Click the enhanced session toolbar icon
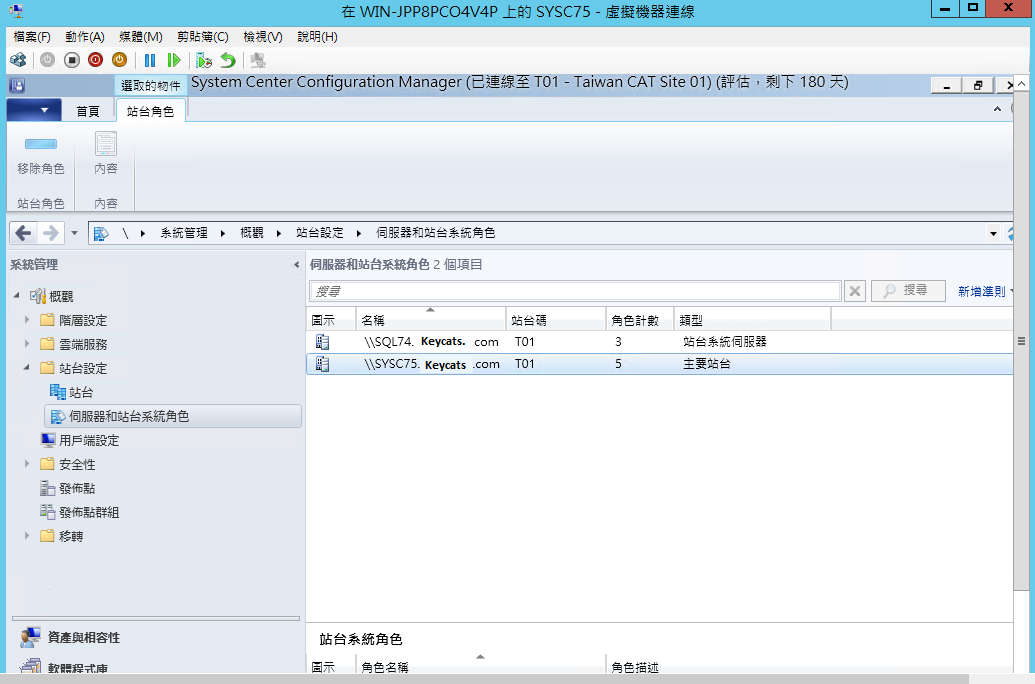This screenshot has height=684, width=1035. (x=258, y=61)
